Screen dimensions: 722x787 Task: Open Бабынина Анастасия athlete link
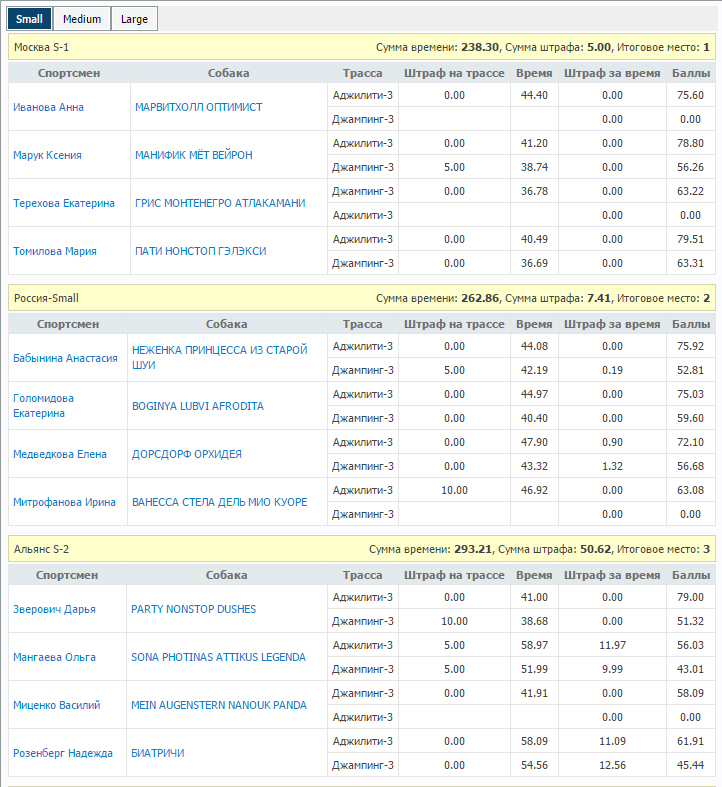tap(65, 358)
